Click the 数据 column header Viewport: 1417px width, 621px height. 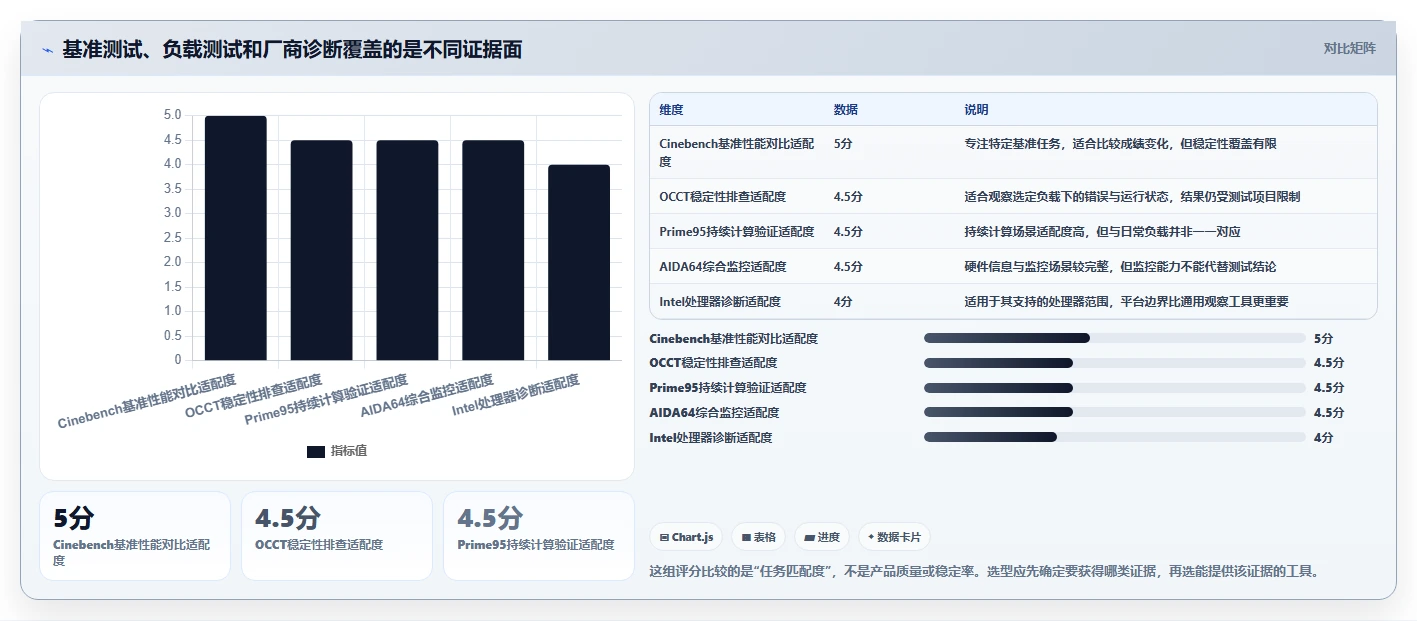click(846, 110)
